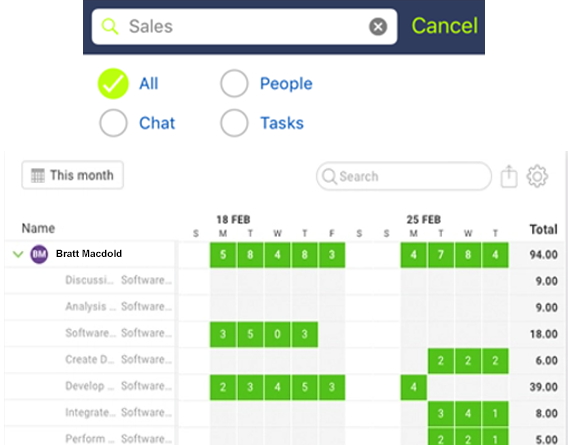The width and height of the screenshot is (568, 445).
Task: Clear the Sales search text
Action: pos(378,27)
